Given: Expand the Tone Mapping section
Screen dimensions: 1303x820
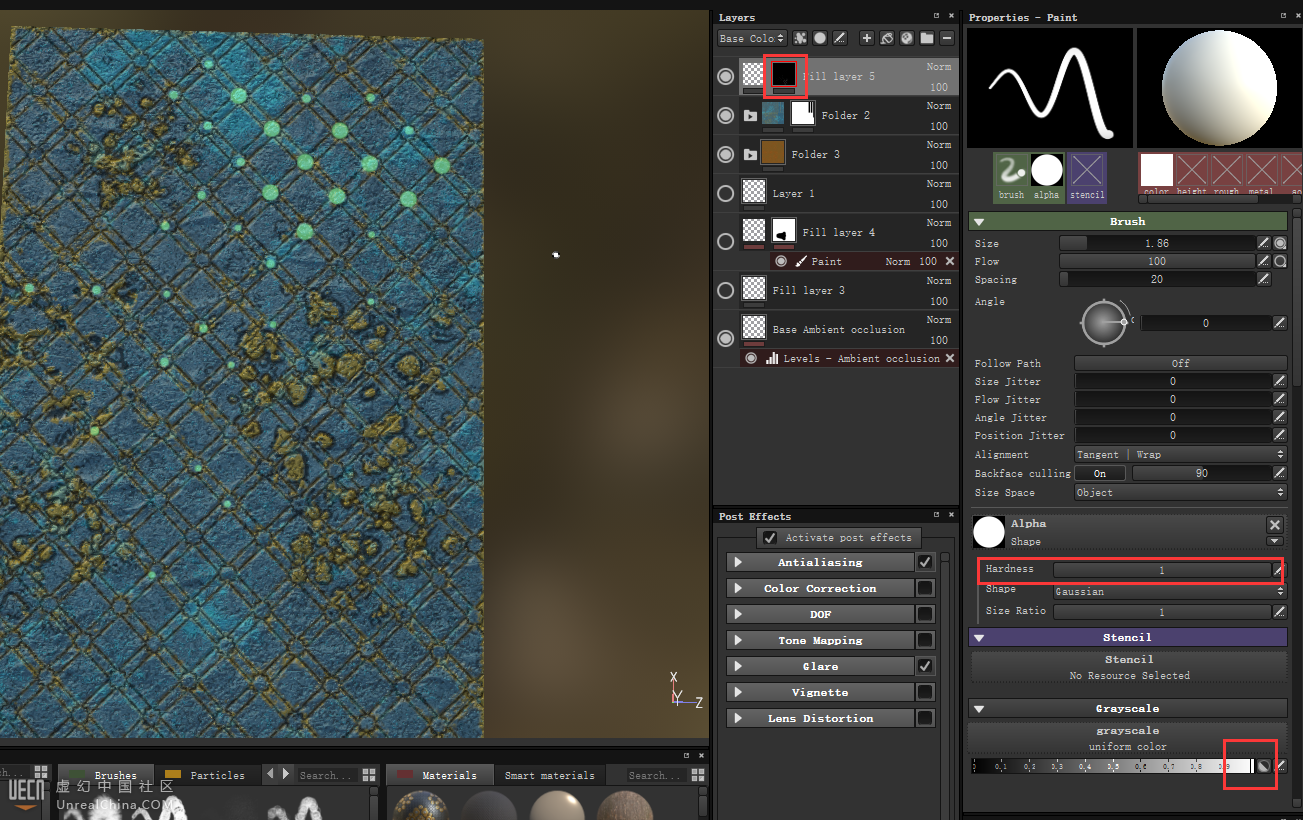Looking at the screenshot, I should pos(738,640).
